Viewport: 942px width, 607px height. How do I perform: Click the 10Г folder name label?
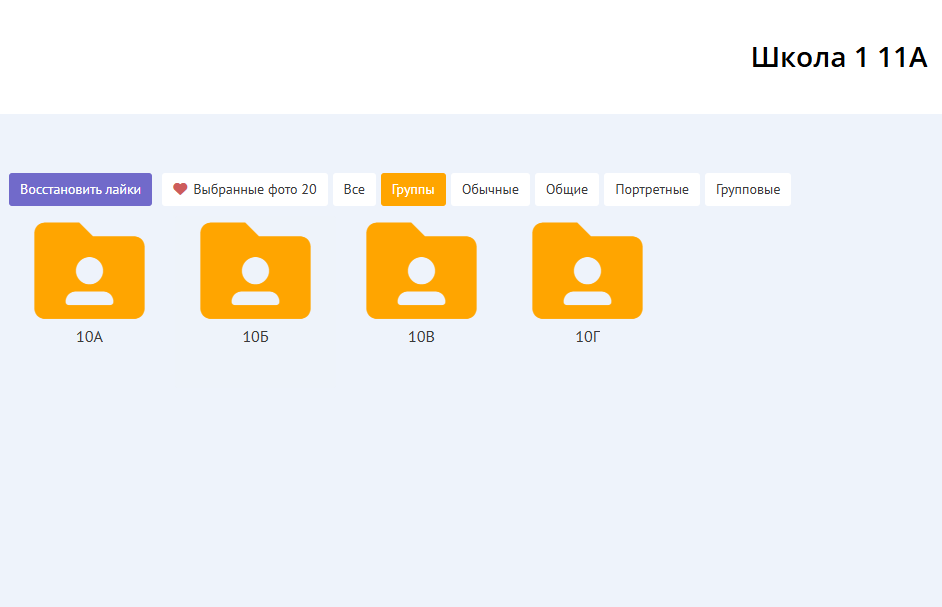pyautogui.click(x=587, y=337)
